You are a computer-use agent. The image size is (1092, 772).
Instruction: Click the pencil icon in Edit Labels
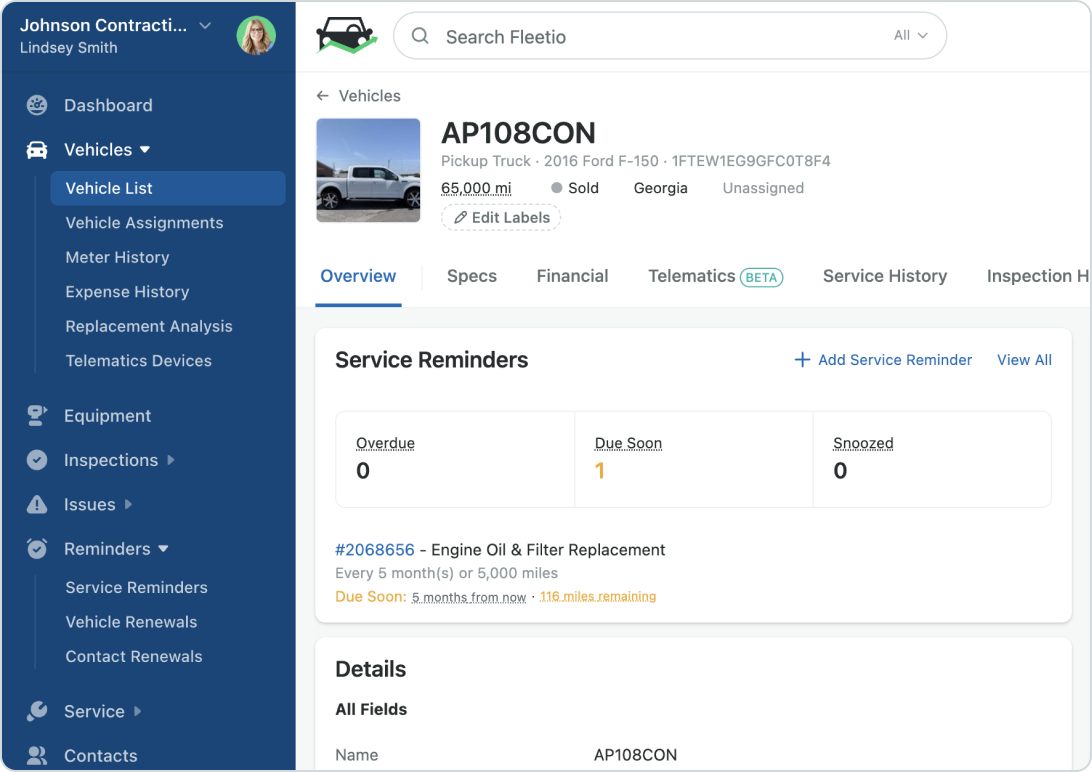(460, 218)
